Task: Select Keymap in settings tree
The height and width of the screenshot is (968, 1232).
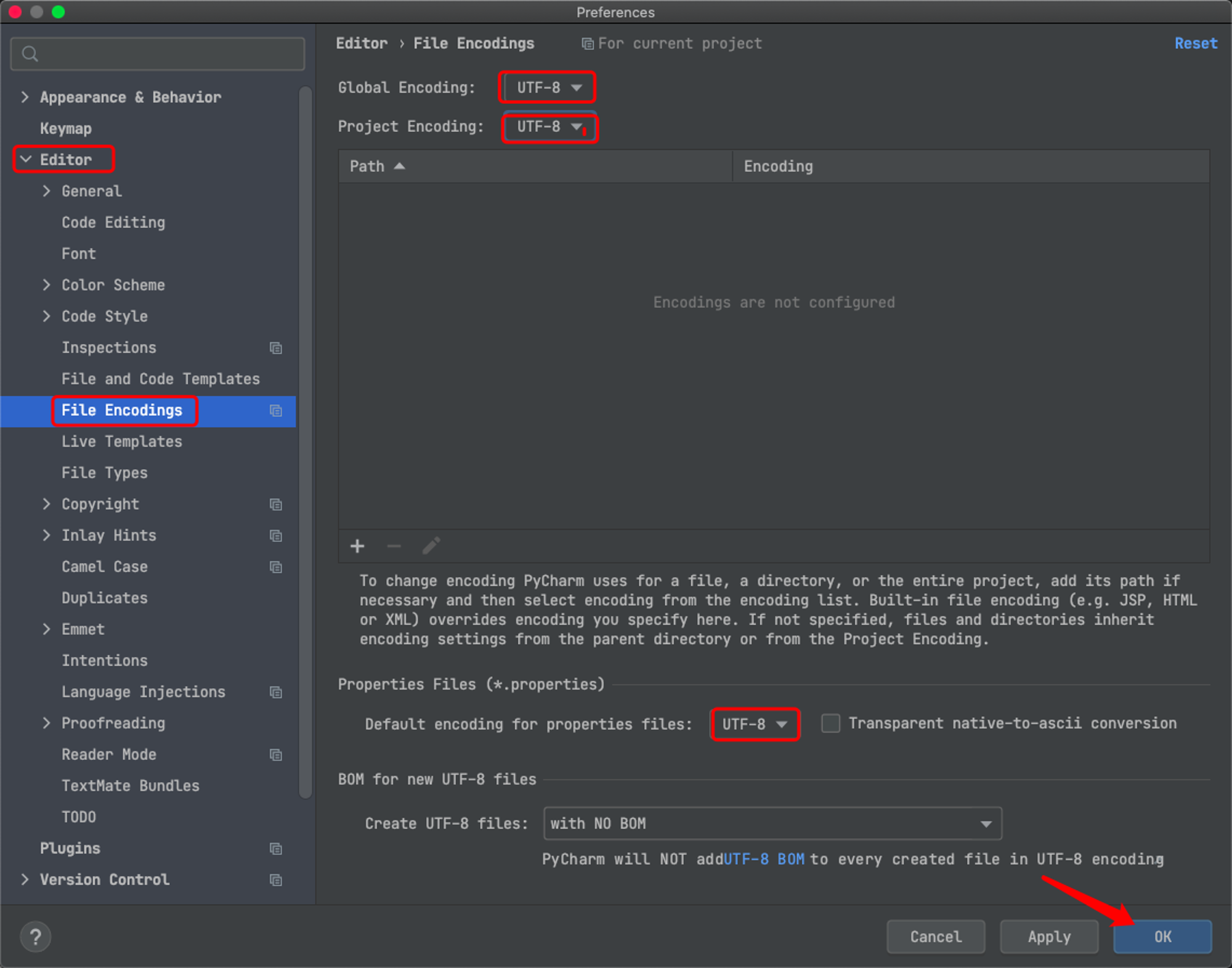Action: (x=66, y=129)
